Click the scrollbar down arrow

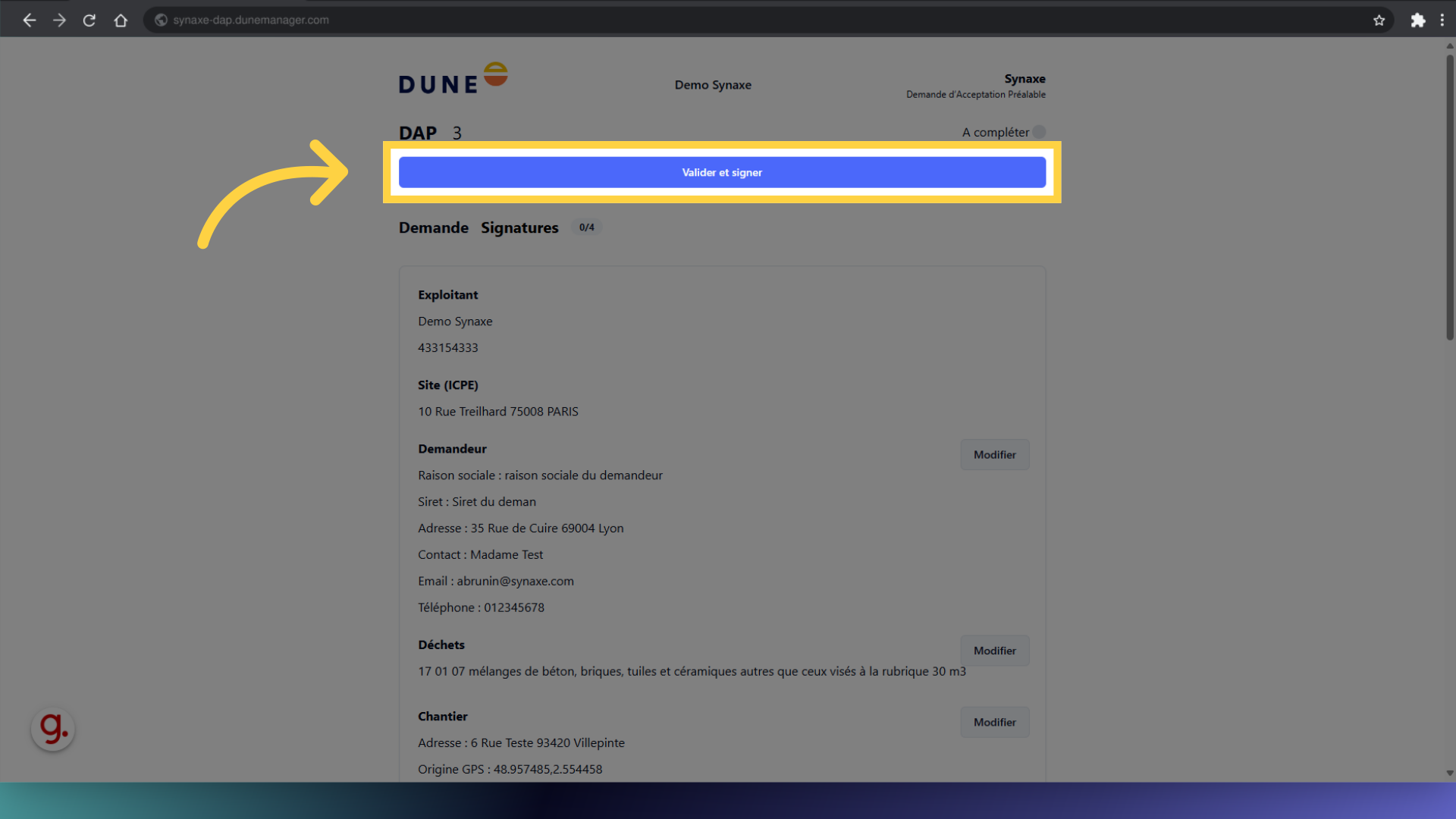1449,773
